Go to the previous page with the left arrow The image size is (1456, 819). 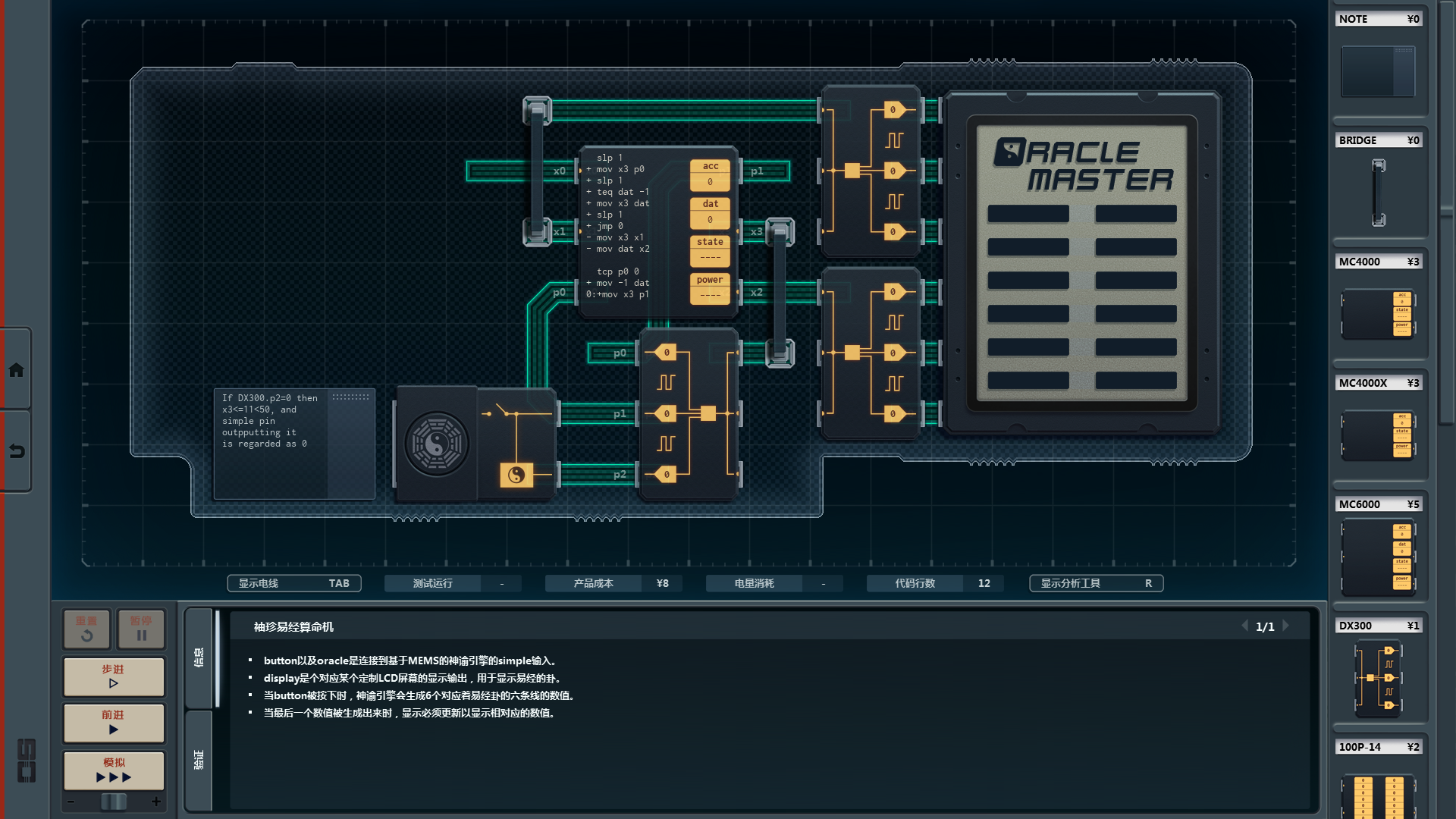click(1244, 626)
